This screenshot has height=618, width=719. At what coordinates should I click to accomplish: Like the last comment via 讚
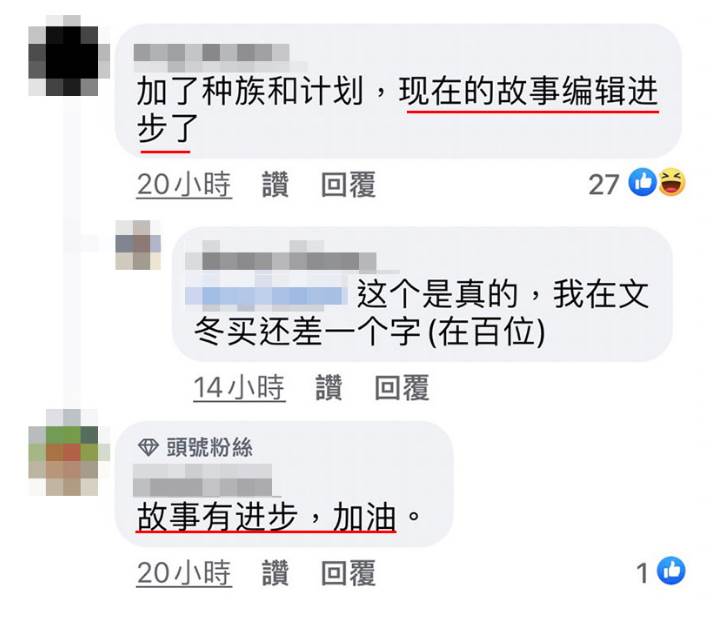click(x=276, y=573)
